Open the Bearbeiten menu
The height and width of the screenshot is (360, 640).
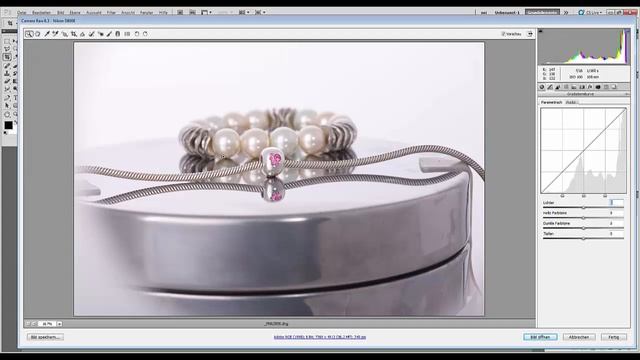click(x=41, y=13)
